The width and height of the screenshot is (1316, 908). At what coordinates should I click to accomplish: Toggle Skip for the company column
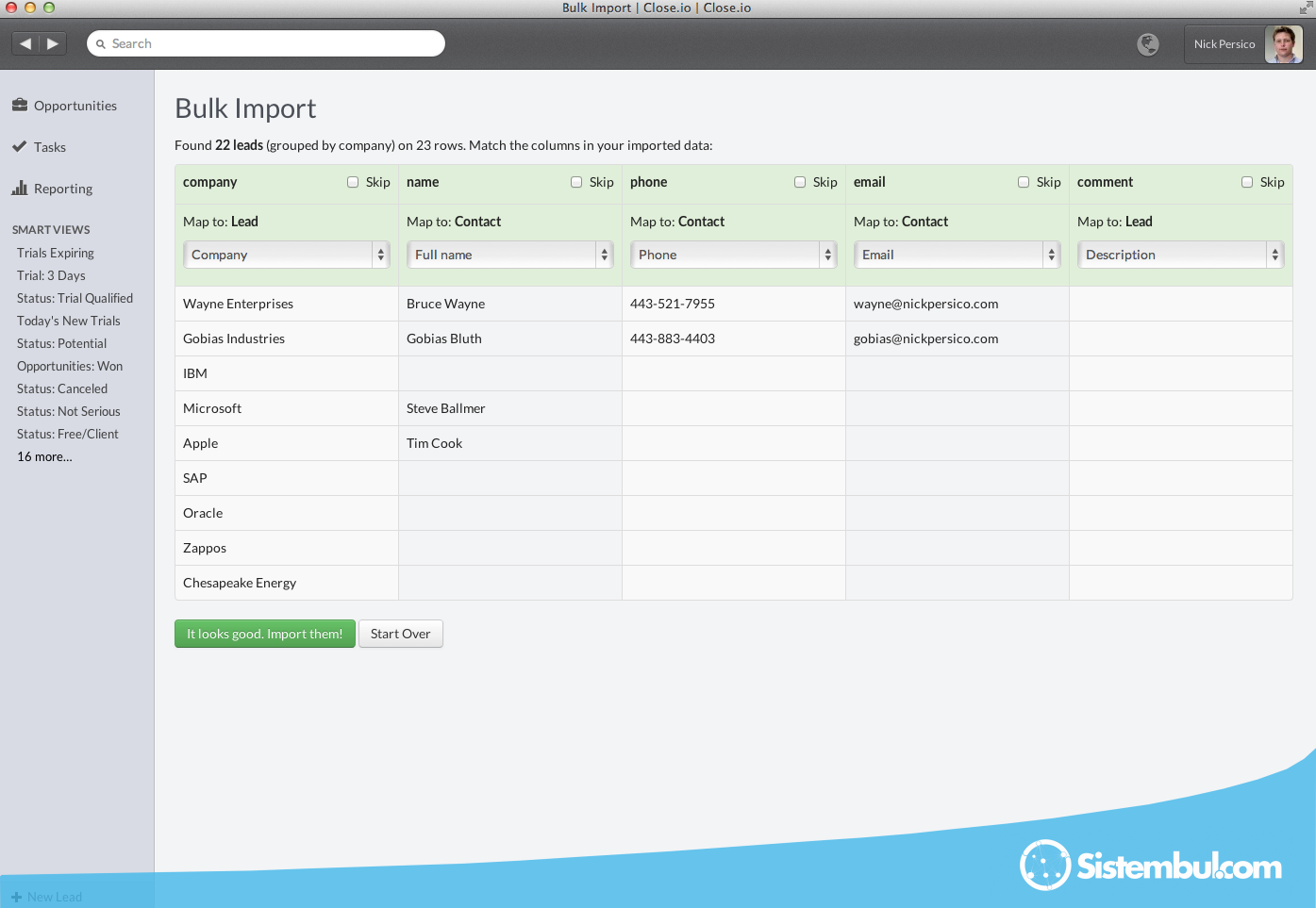pyautogui.click(x=353, y=182)
